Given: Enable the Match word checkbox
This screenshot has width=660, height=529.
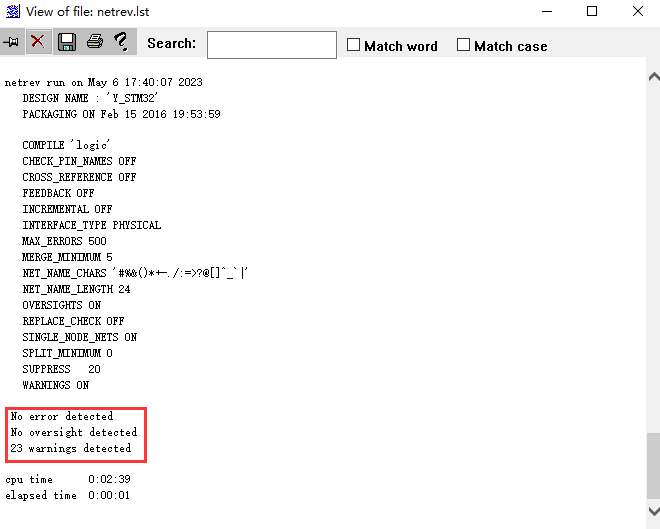Looking at the screenshot, I should (354, 45).
